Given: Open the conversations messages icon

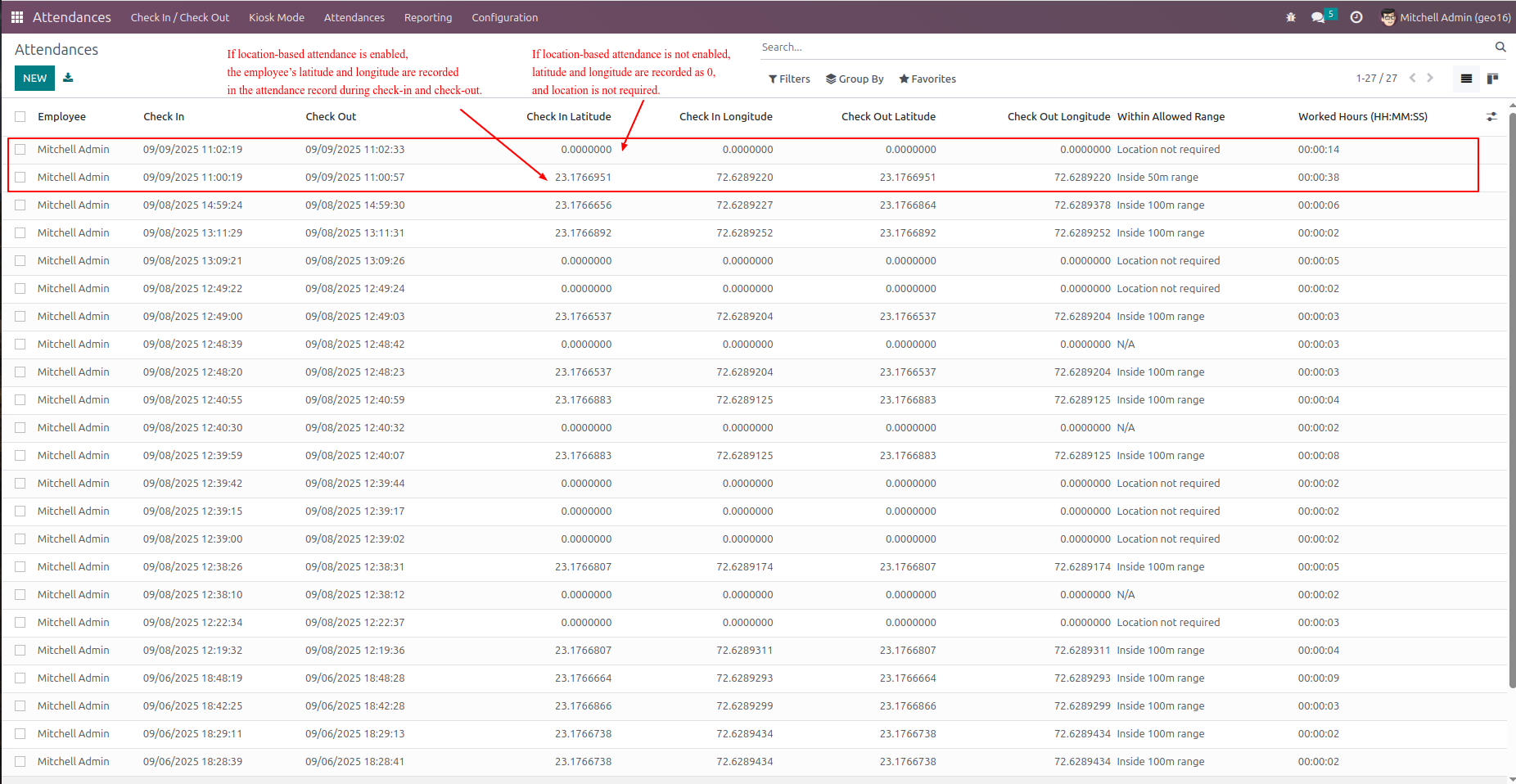Looking at the screenshot, I should point(1318,17).
